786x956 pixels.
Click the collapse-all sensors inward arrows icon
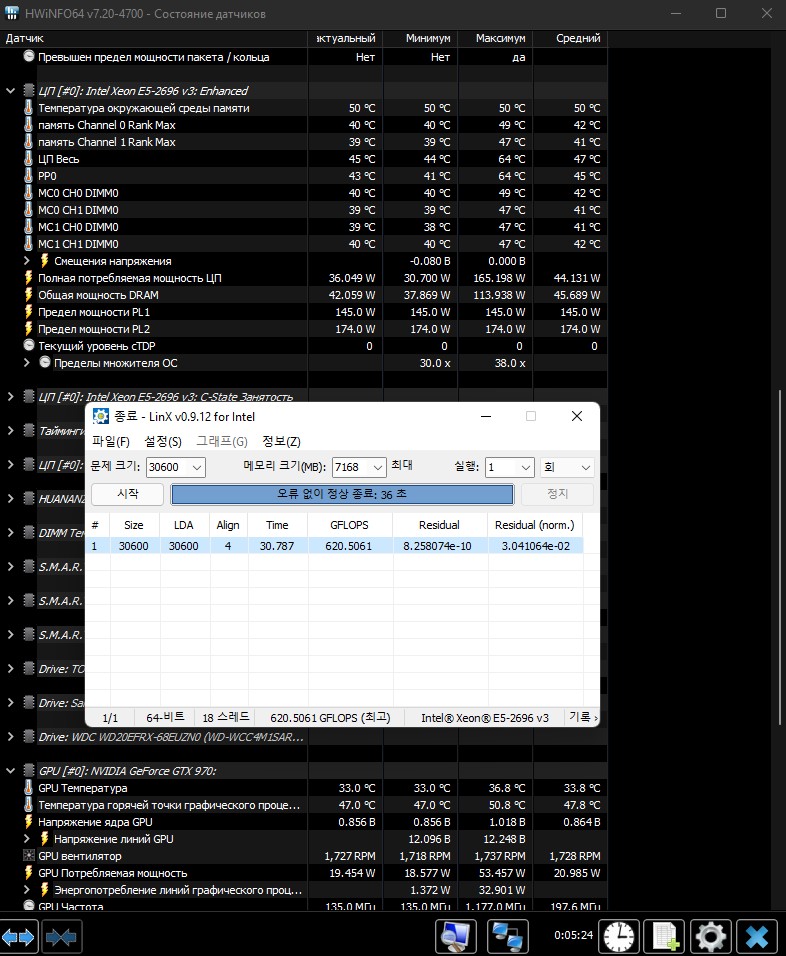[61, 936]
